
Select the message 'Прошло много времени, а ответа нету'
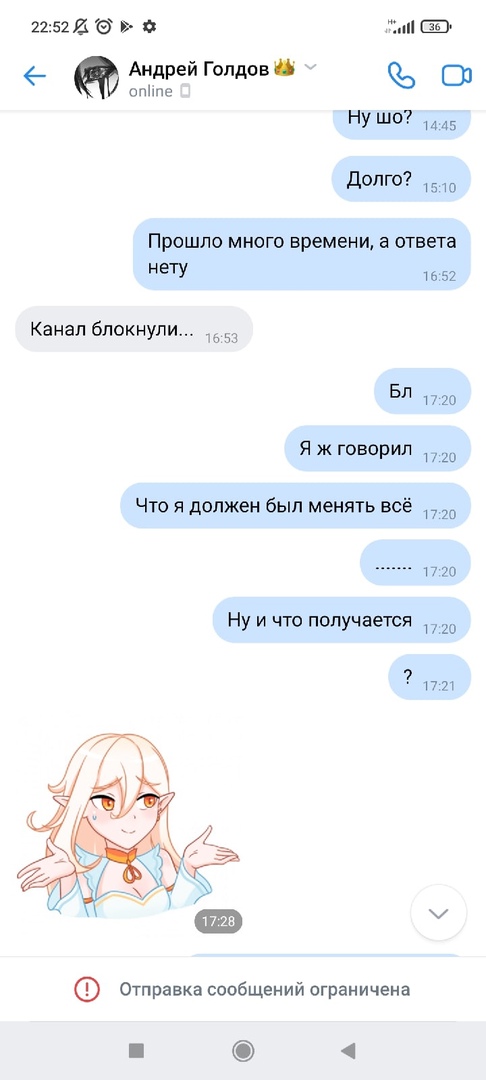click(302, 254)
